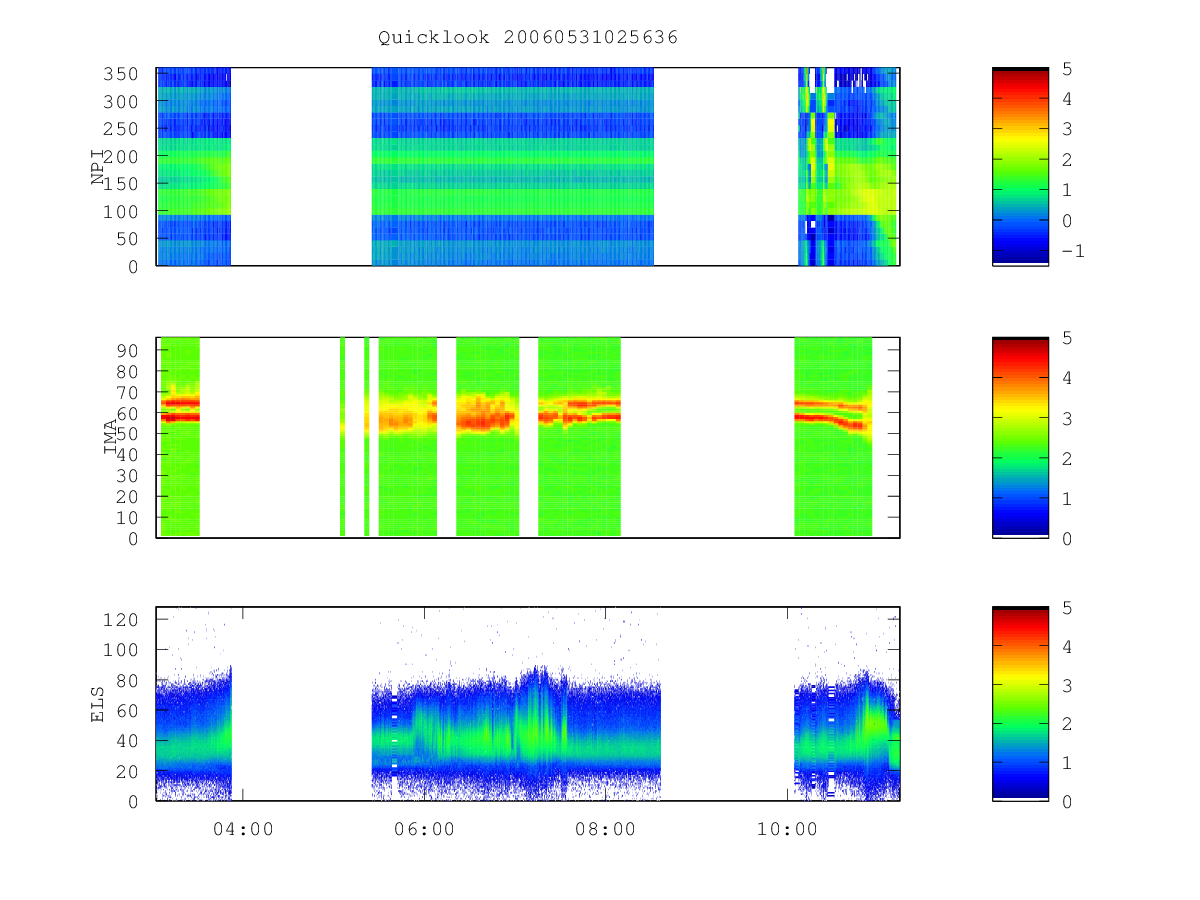1200x900 pixels.
Task: Click the 04:00 time axis label
Action: [x=243, y=829]
